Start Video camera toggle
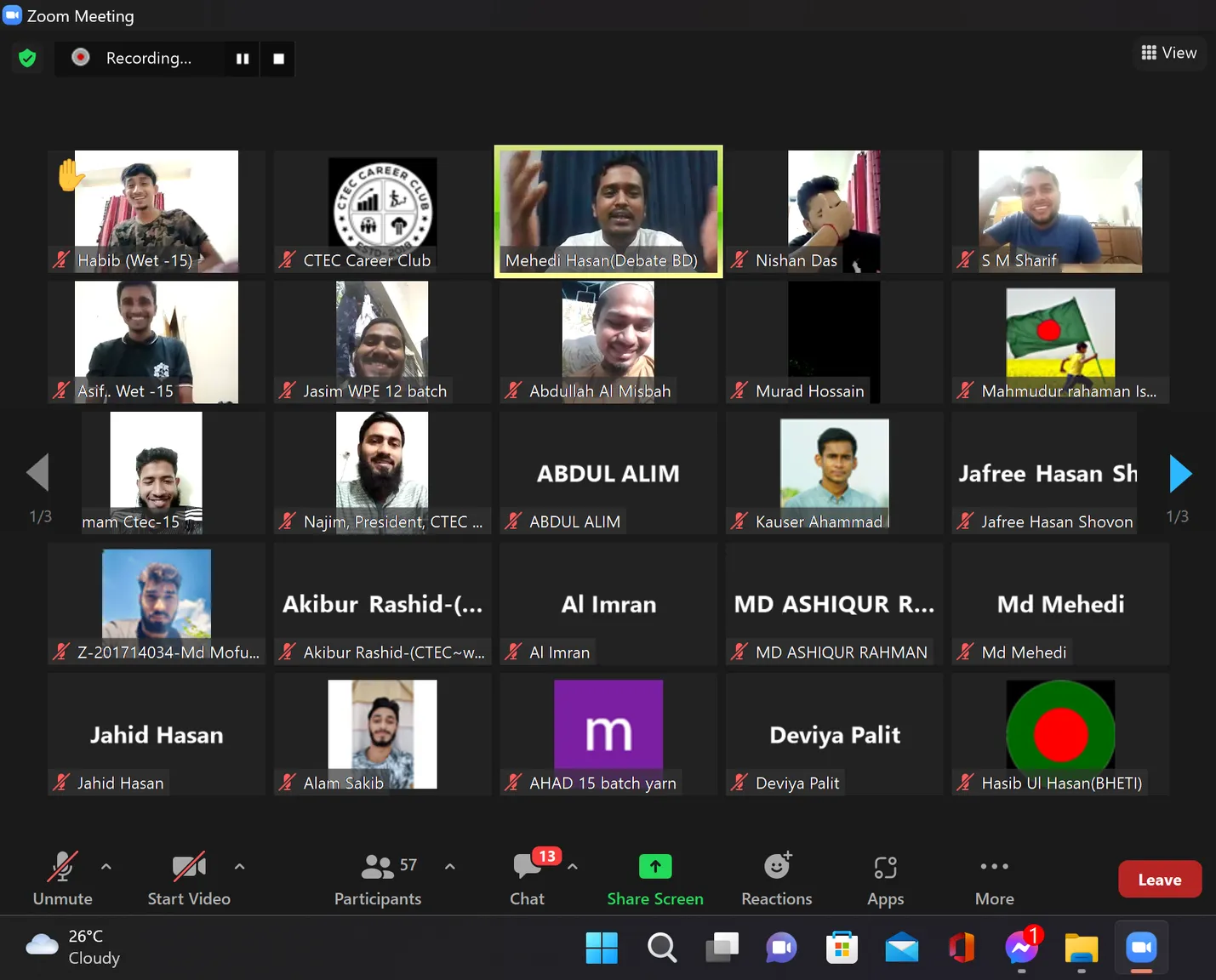 [x=189, y=879]
